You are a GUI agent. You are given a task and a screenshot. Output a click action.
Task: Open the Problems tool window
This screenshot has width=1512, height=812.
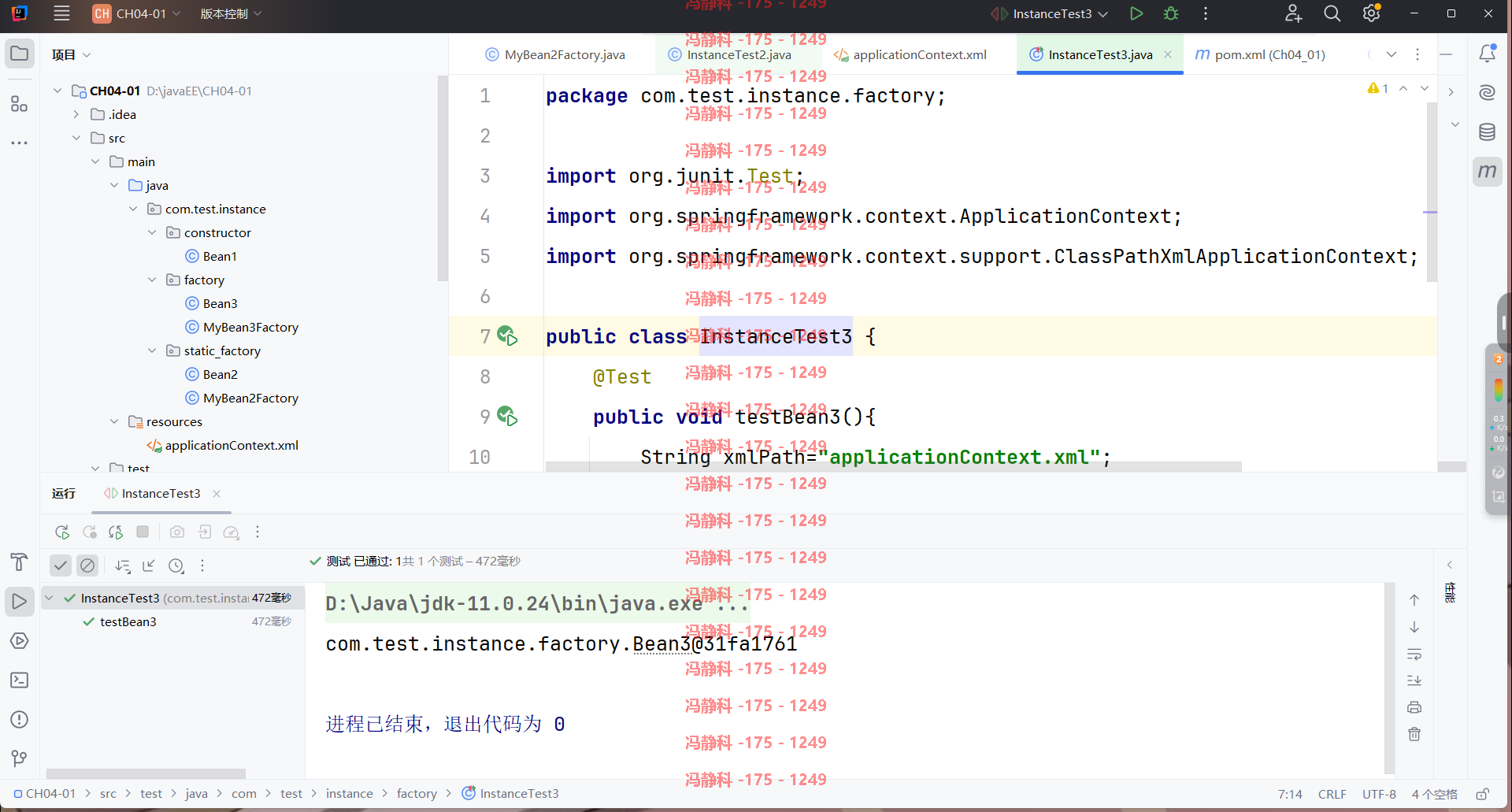tap(20, 719)
